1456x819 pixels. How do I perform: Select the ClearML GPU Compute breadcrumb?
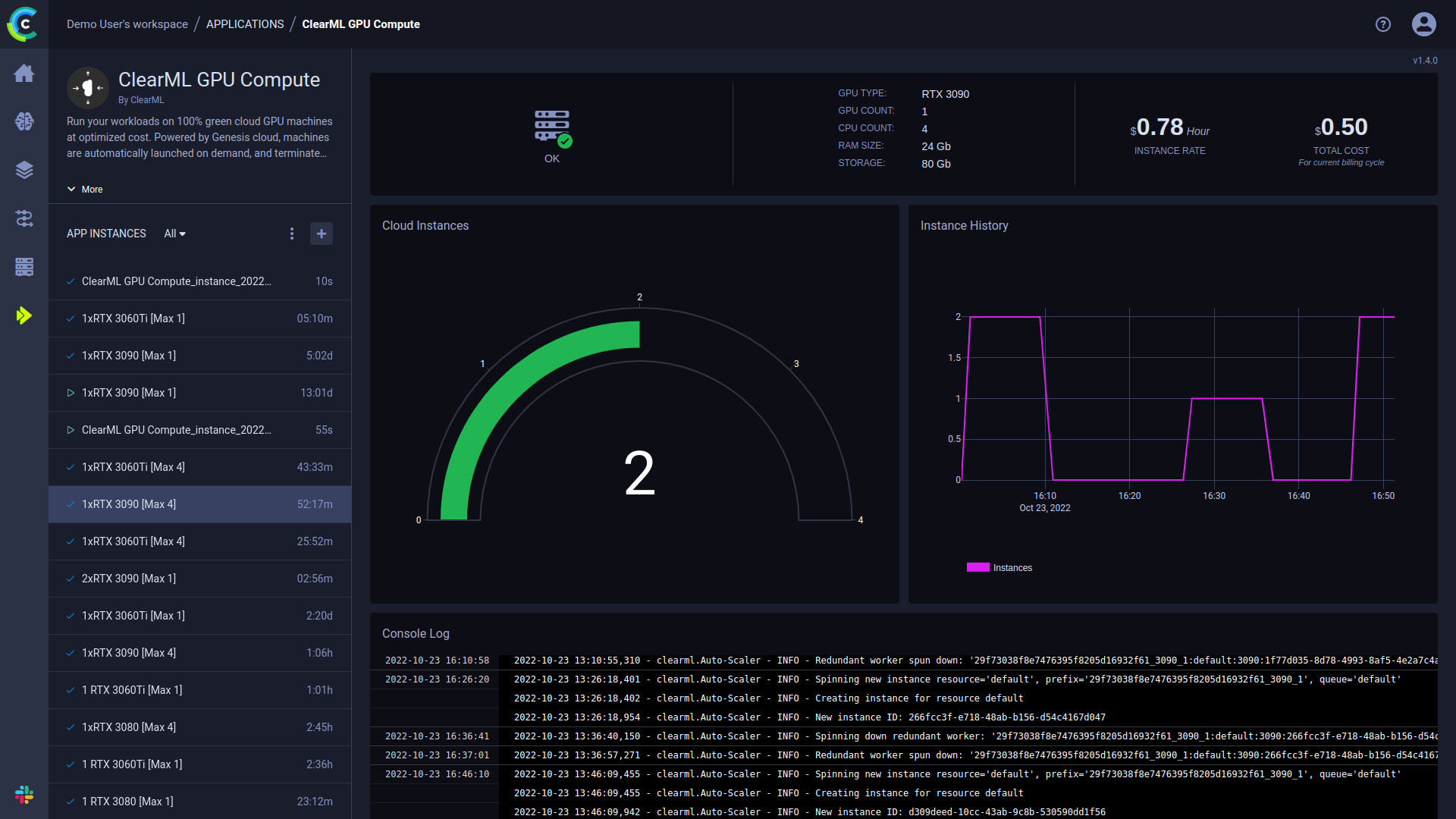(361, 24)
